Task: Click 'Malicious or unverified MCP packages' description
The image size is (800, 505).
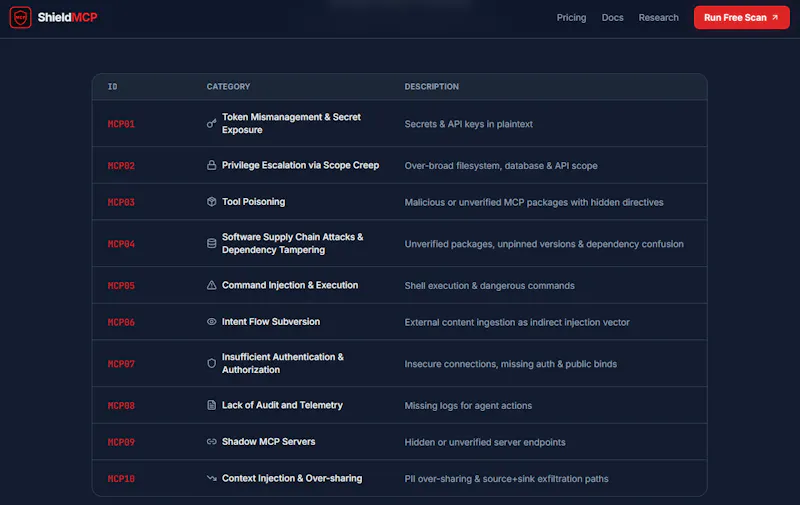Action: click(534, 203)
